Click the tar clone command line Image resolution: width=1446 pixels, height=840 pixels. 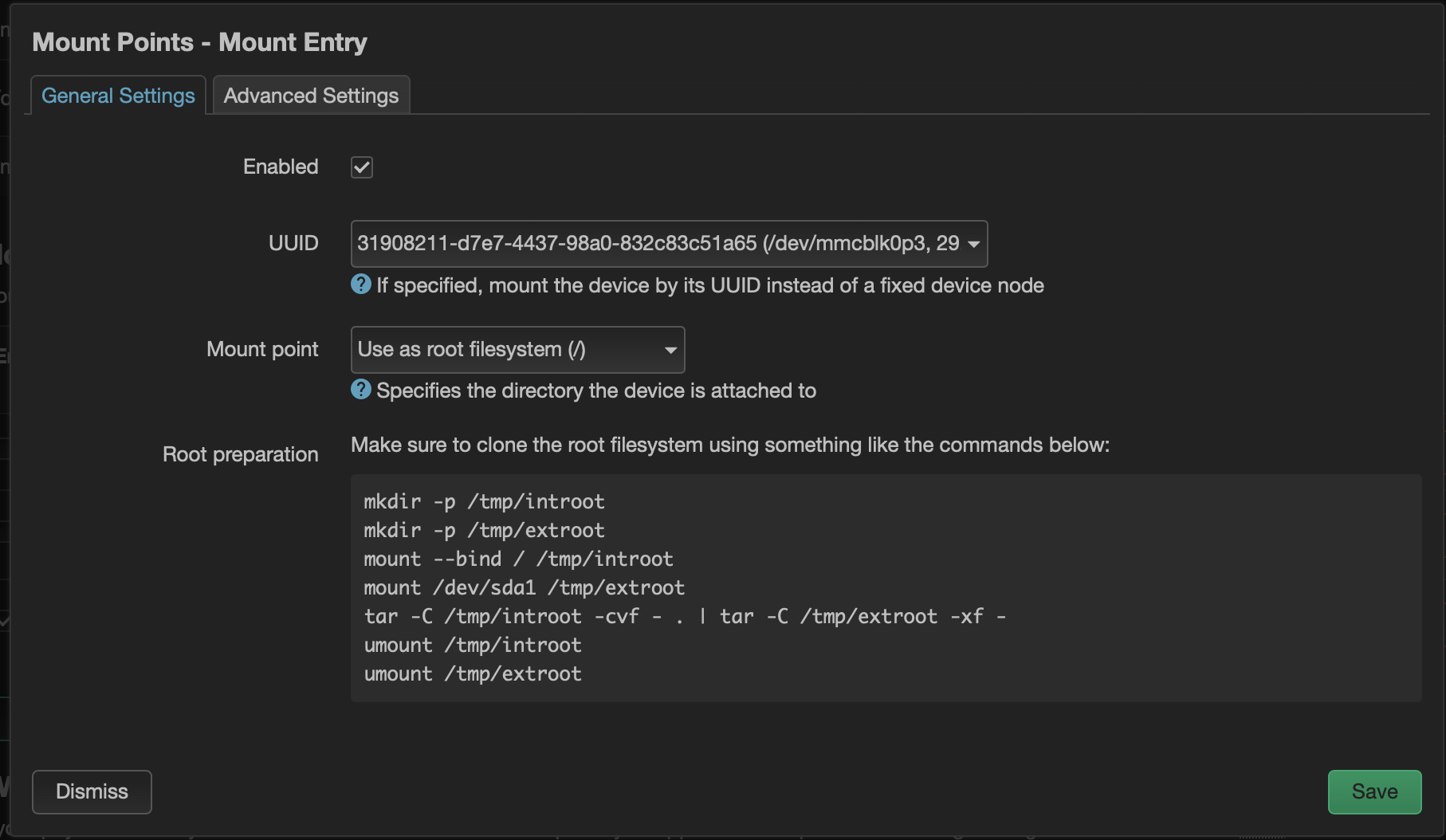pos(684,616)
